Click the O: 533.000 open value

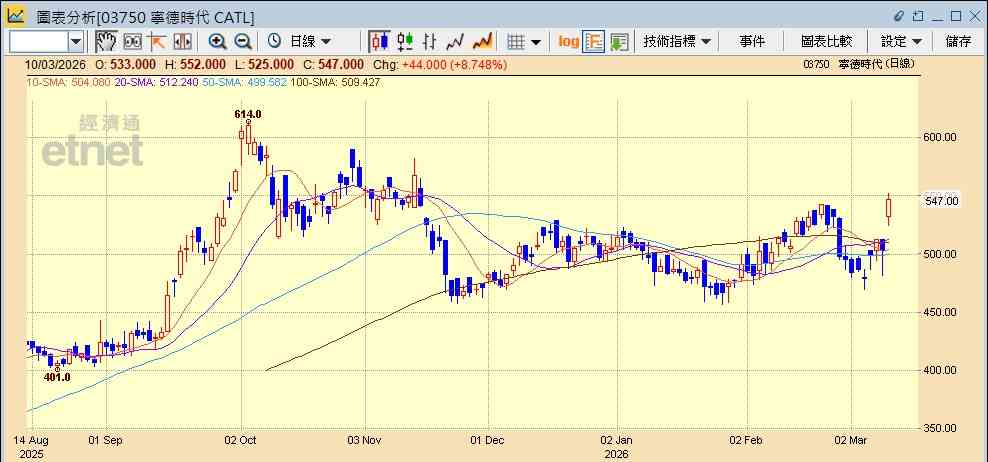(125, 64)
